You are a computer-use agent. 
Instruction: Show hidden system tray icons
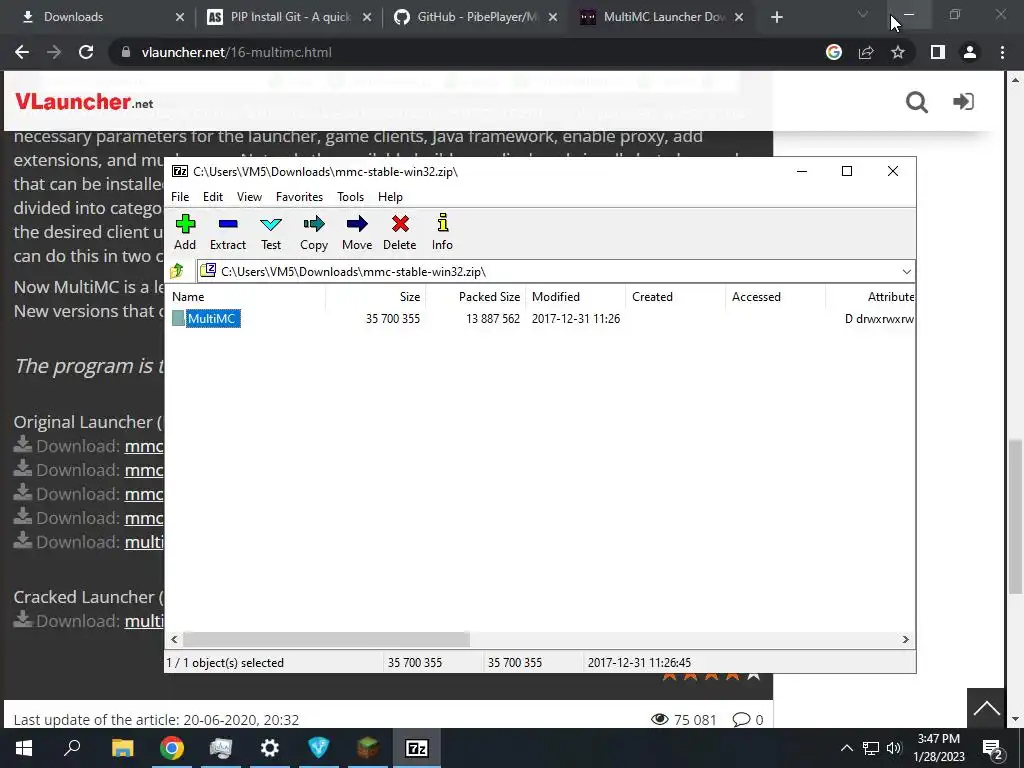[846, 748]
